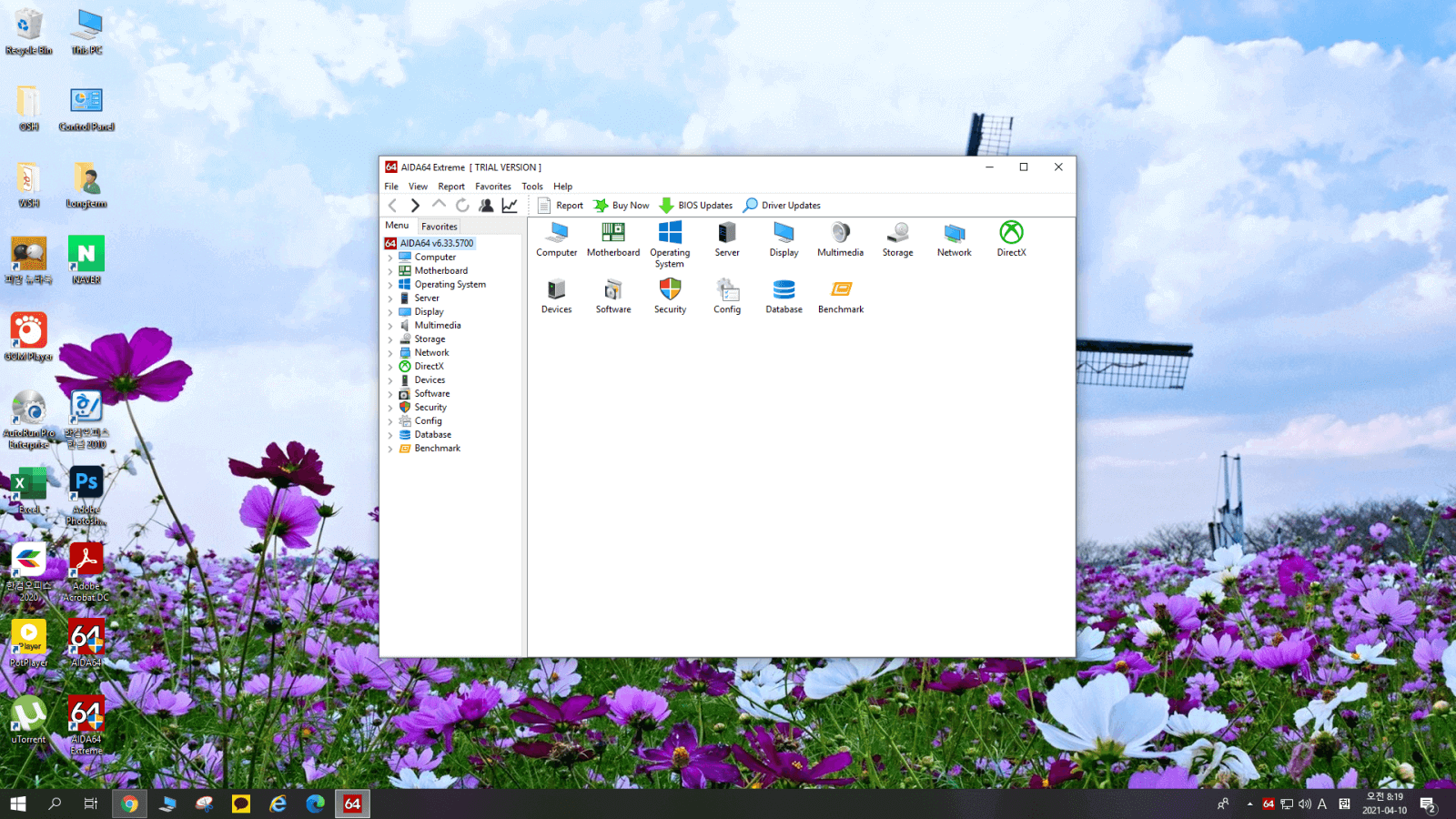Viewport: 1456px width, 819px height.
Task: Select Database in the tree
Action: (425, 435)
